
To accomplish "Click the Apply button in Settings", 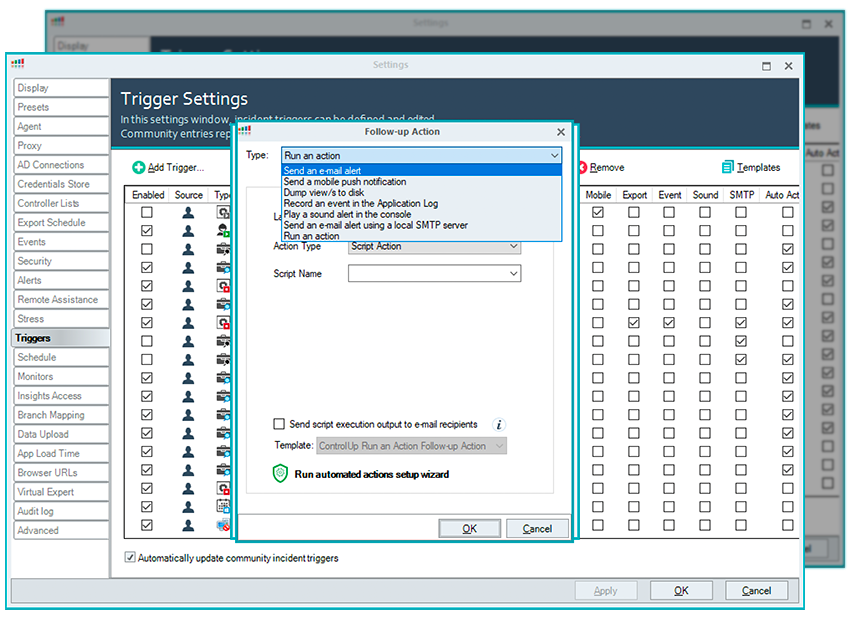I will pyautogui.click(x=606, y=591).
